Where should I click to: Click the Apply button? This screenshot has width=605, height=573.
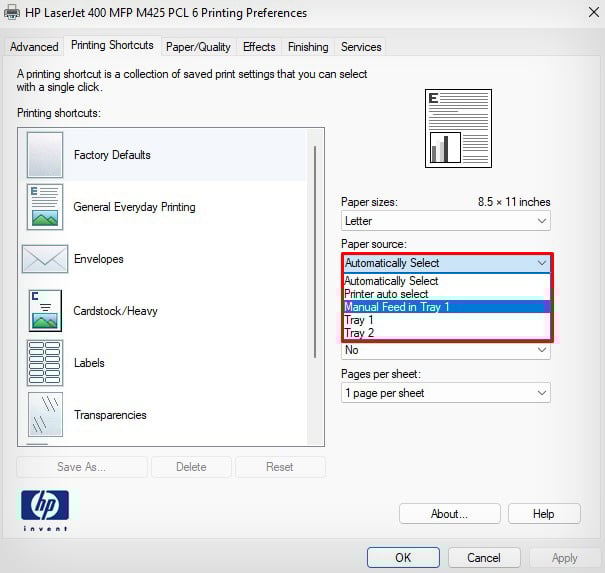pos(564,558)
